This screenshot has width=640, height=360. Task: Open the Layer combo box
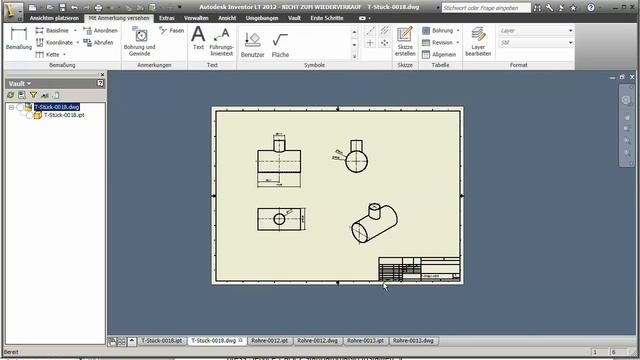point(536,31)
